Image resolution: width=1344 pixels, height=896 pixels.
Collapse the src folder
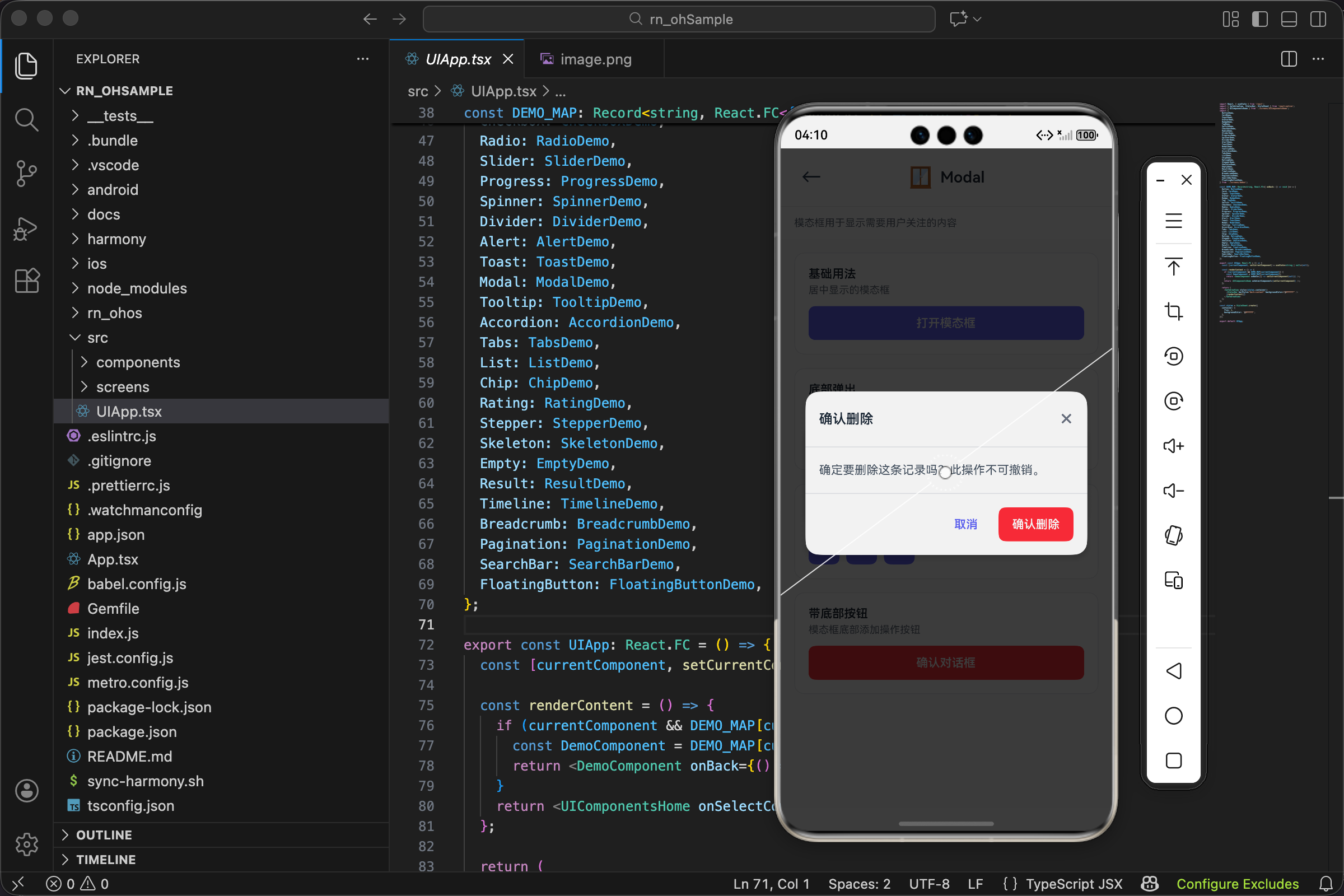coord(97,338)
